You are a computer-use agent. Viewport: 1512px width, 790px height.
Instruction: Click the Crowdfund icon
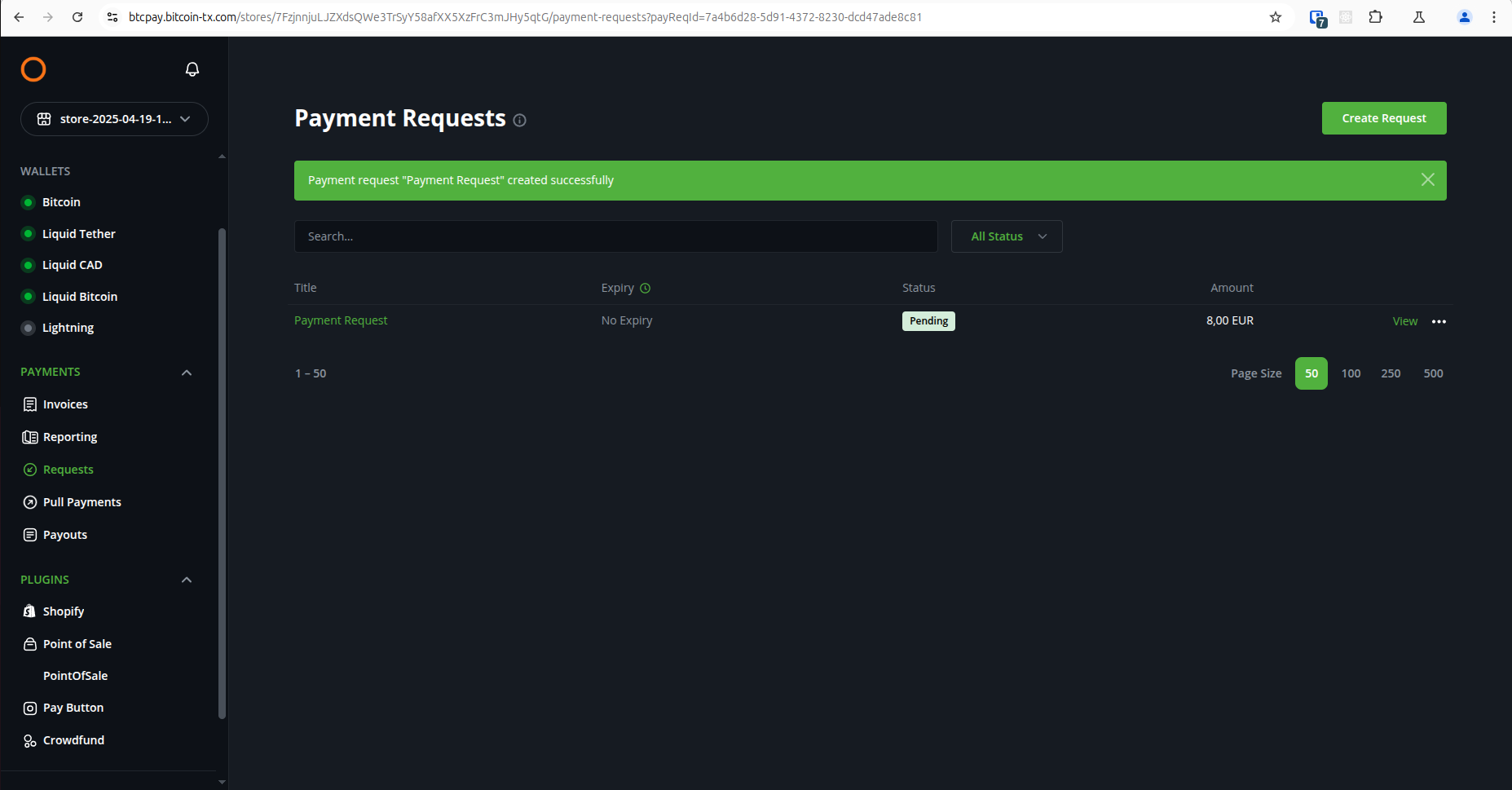point(30,741)
